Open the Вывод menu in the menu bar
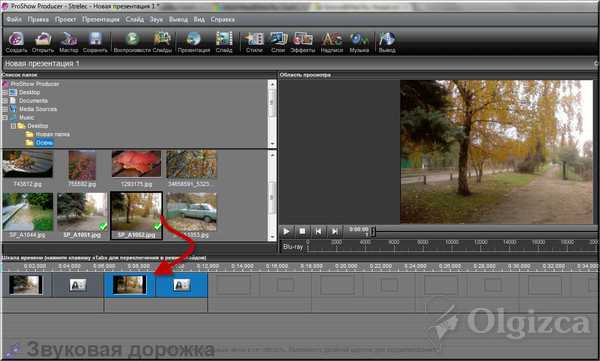This screenshot has width=600, height=361. click(178, 20)
